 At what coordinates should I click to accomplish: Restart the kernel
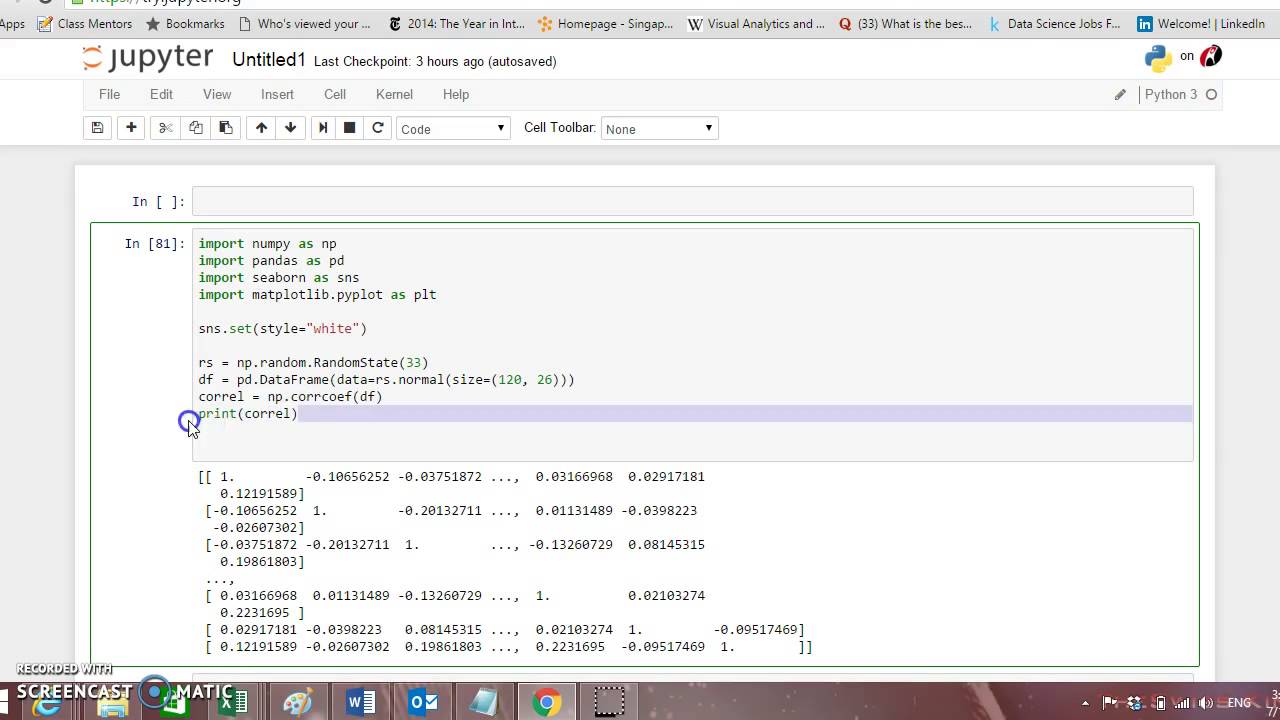click(x=377, y=128)
